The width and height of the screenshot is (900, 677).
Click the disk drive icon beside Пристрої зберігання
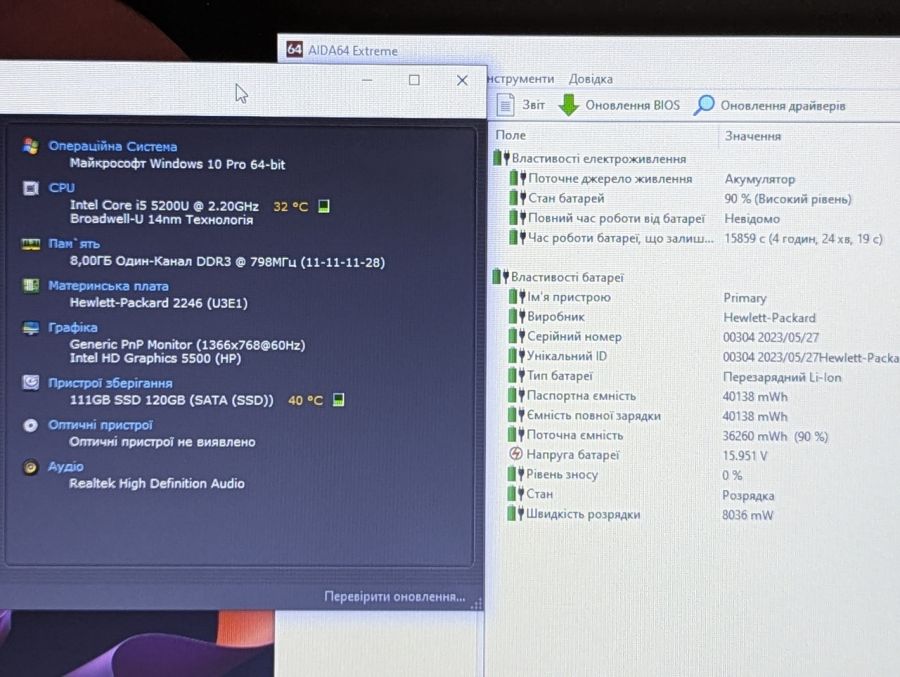pos(30,382)
